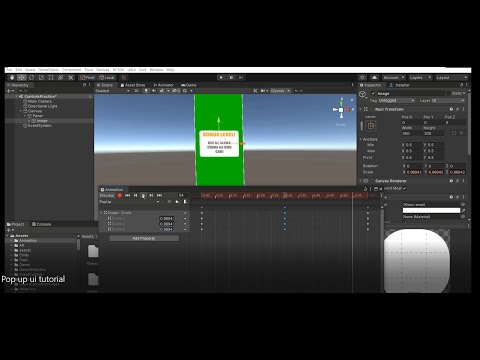Toggle the Static checkbox in Inspector
This screenshot has height=360, width=480.
pos(449,94)
